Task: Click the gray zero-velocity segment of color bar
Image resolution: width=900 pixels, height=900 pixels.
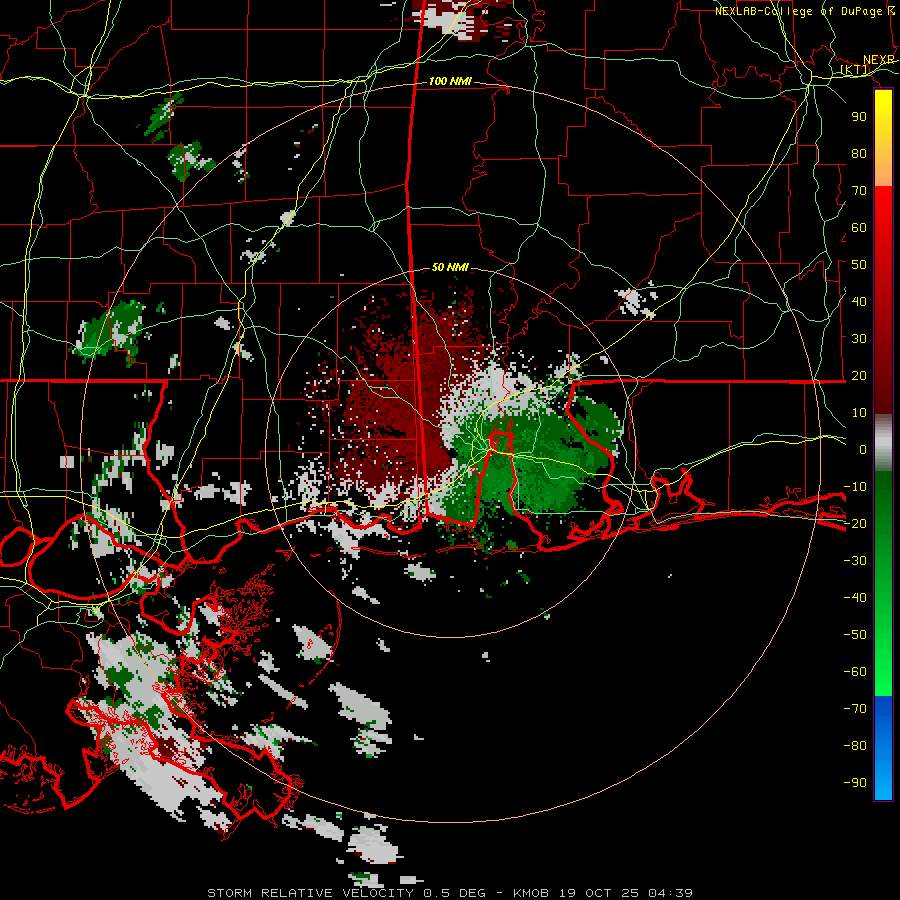Action: tap(883, 445)
